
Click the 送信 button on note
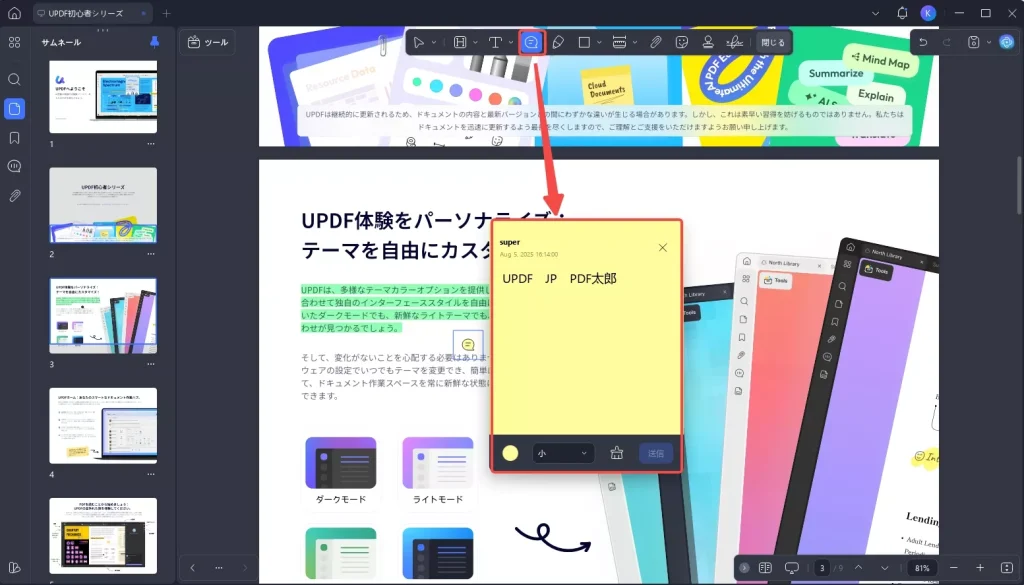655,453
